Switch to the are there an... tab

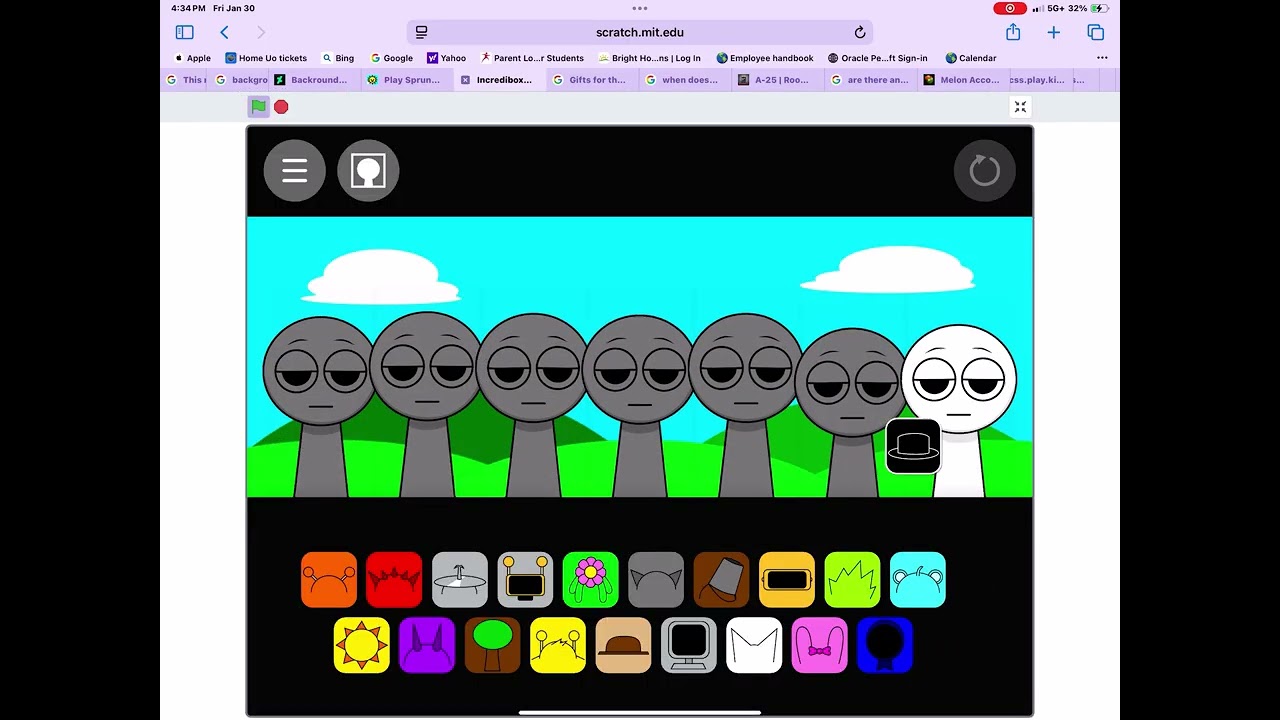[870, 80]
